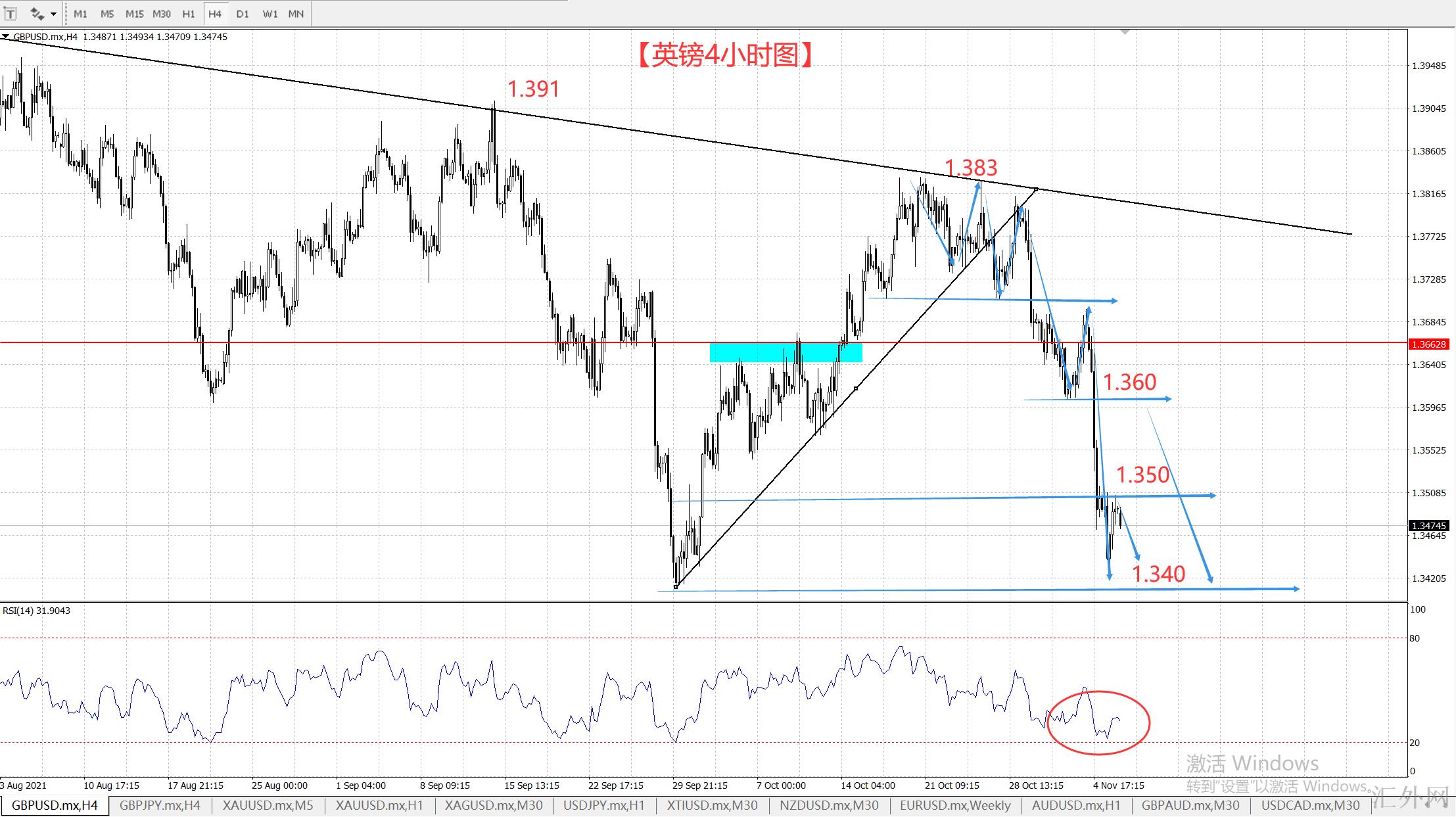Image resolution: width=1456 pixels, height=817 pixels.
Task: Expand the GBPUSD.mx chart title triangle
Action: pos(6,37)
